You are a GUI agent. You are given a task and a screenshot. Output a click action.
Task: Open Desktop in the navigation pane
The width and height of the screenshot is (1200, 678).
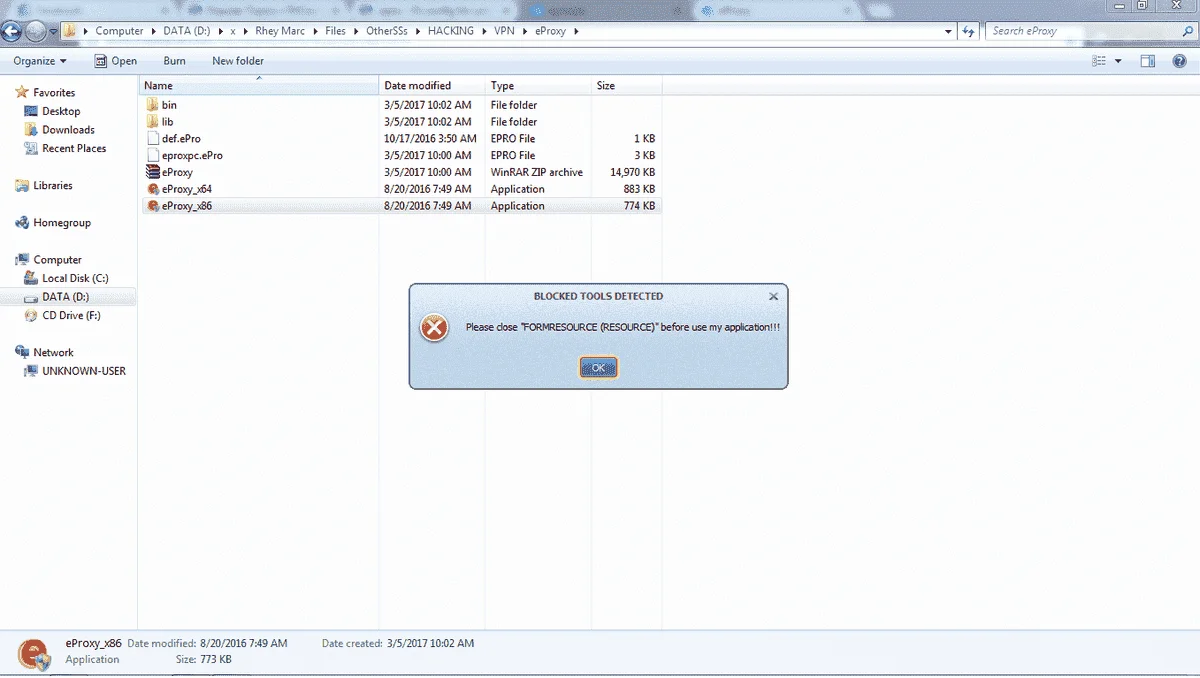point(61,111)
